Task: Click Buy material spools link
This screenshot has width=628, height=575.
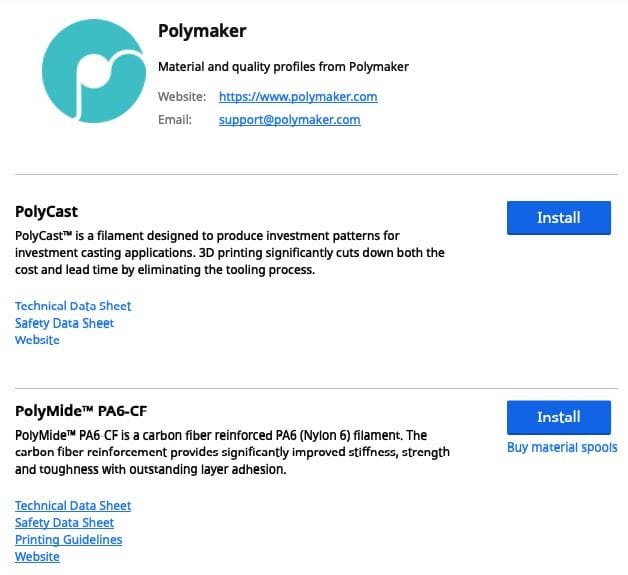Action: click(562, 447)
